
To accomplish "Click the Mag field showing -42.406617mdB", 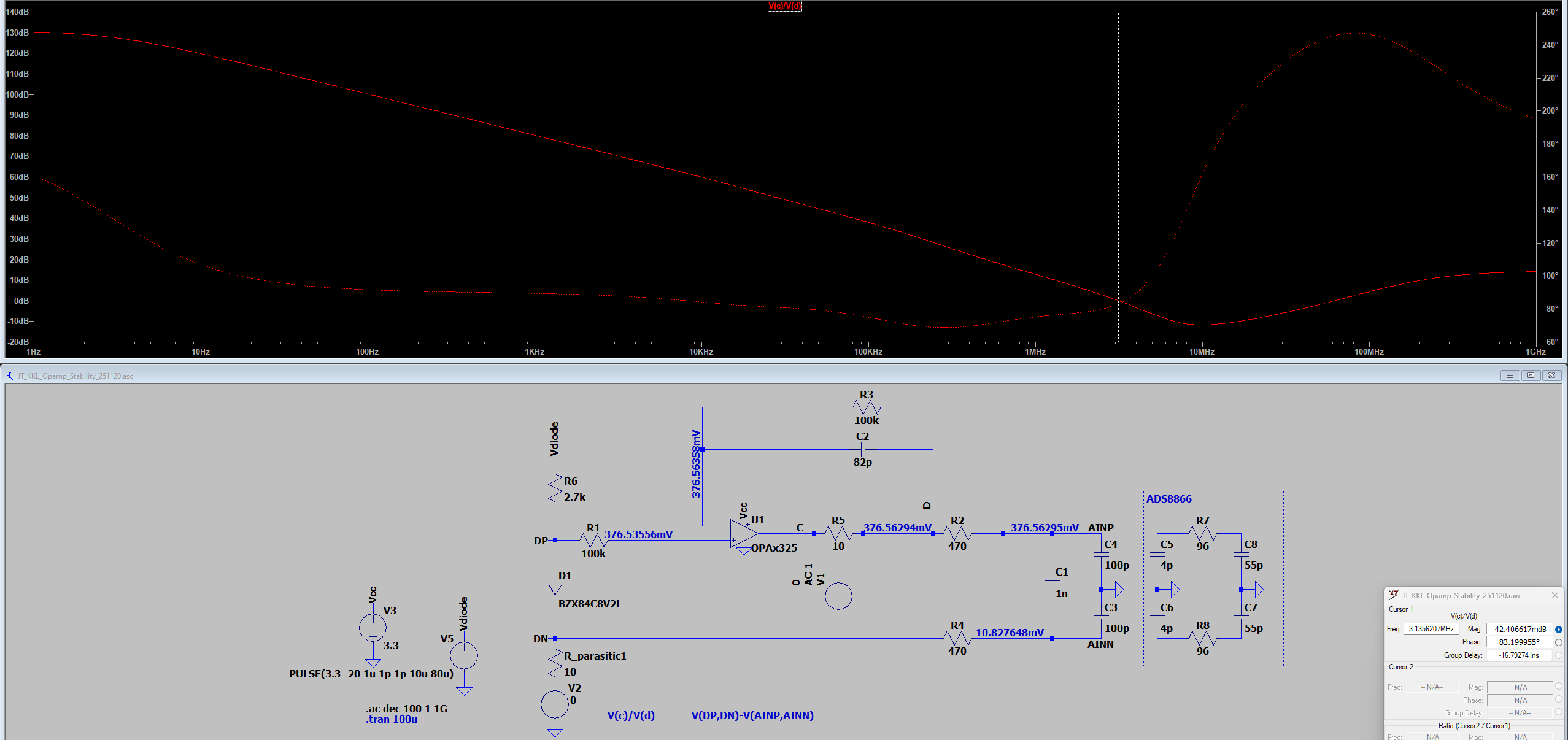I will click(1519, 629).
